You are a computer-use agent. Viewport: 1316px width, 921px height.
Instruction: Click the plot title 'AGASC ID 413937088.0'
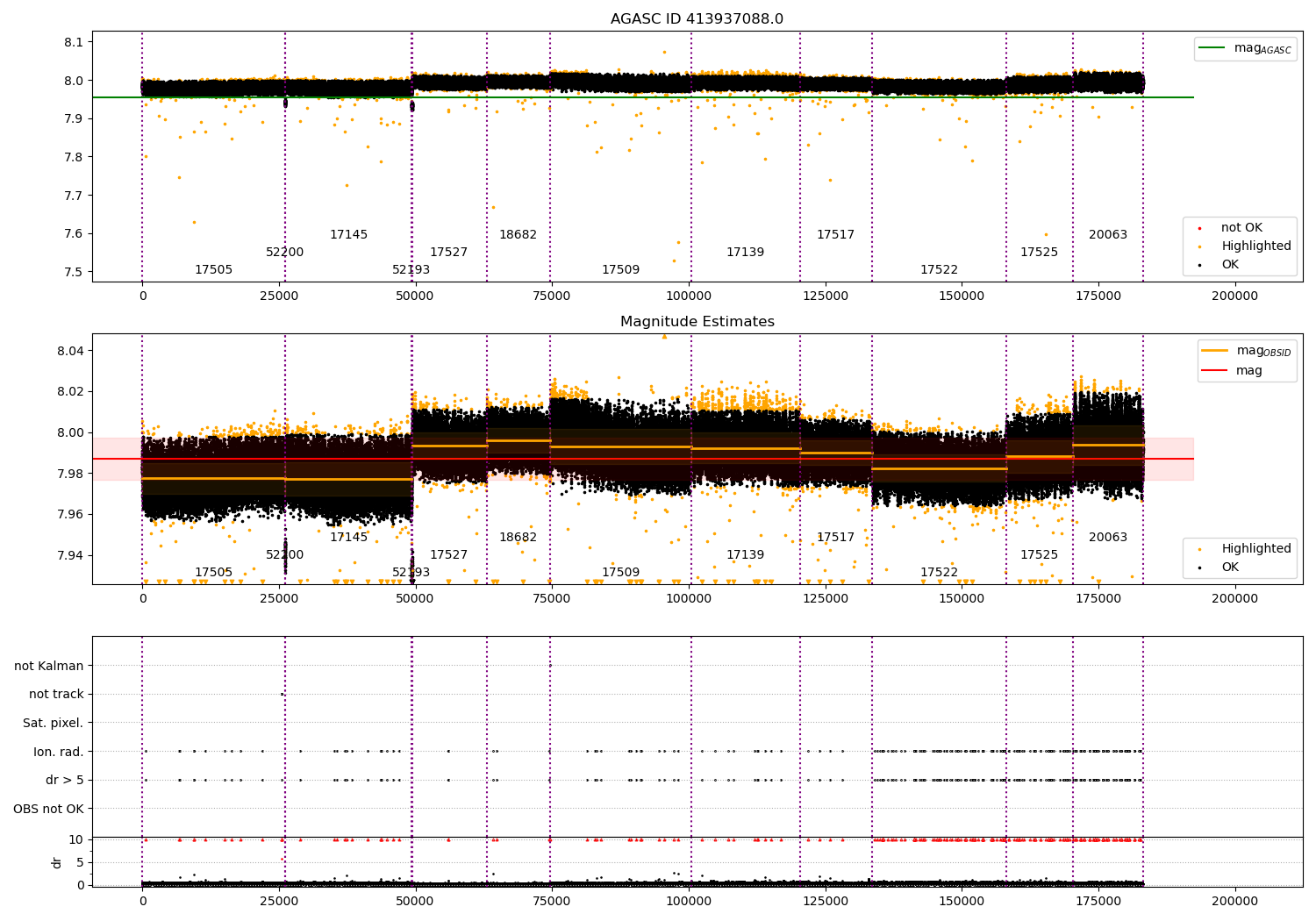click(x=697, y=19)
